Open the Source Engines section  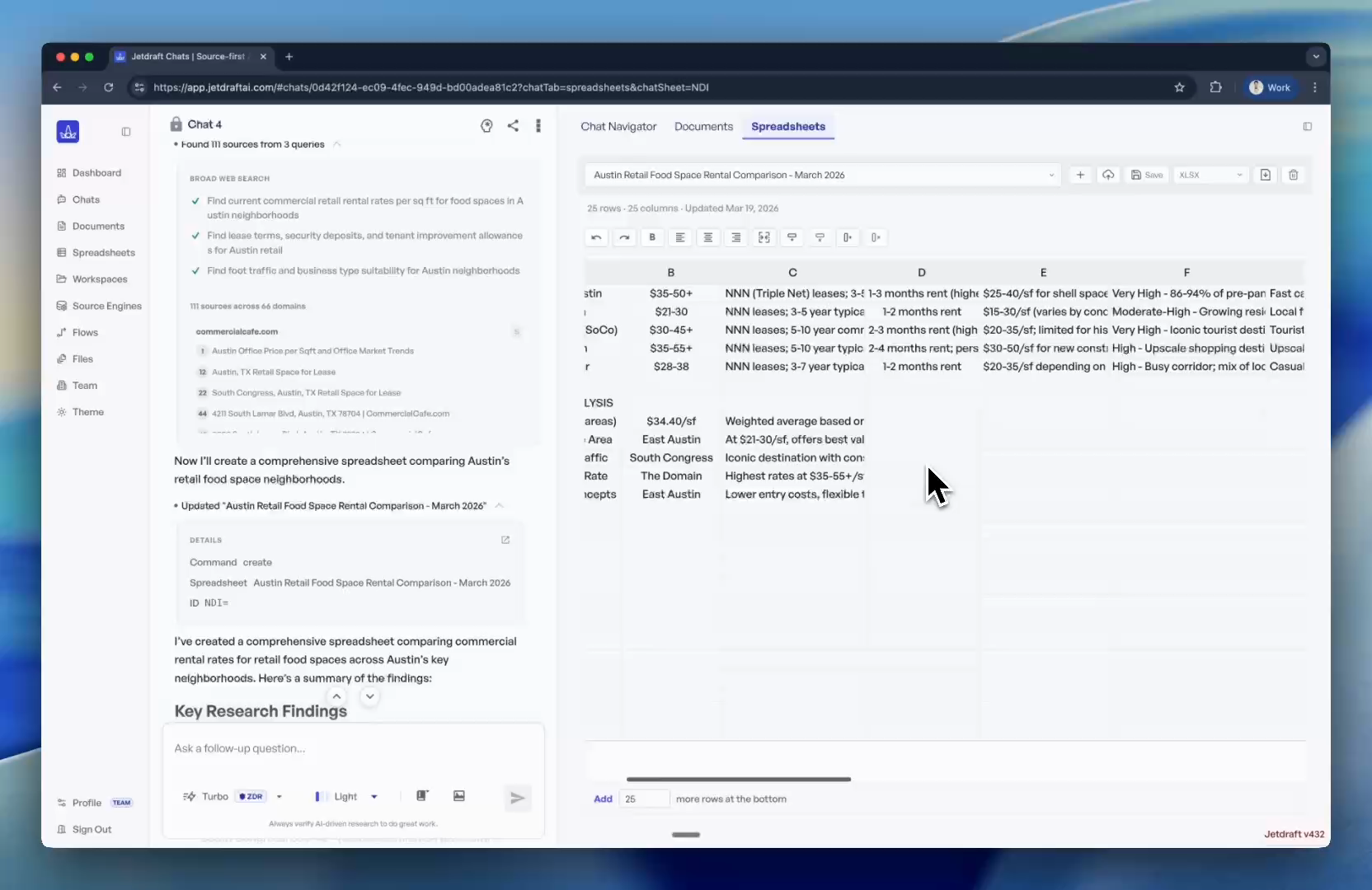point(106,306)
